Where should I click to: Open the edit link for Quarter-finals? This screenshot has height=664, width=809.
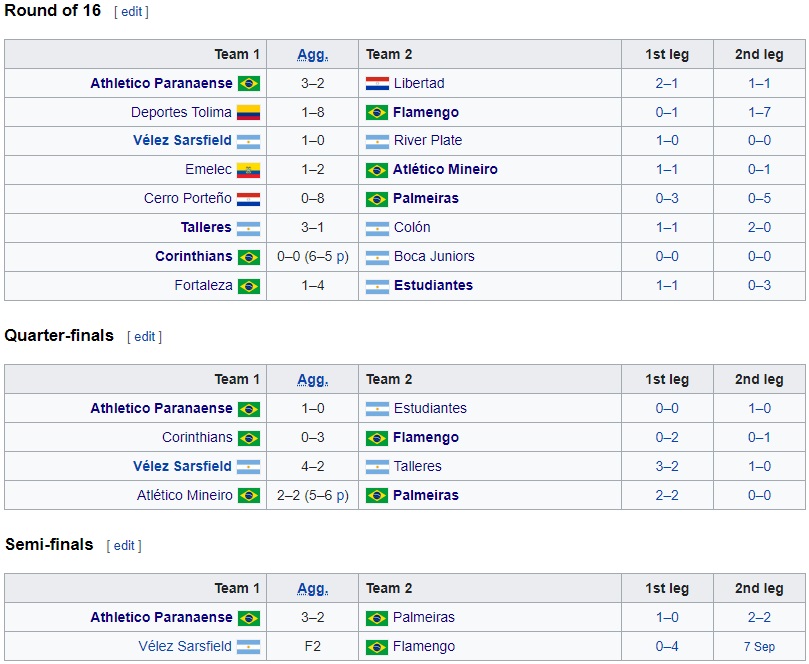click(145, 338)
